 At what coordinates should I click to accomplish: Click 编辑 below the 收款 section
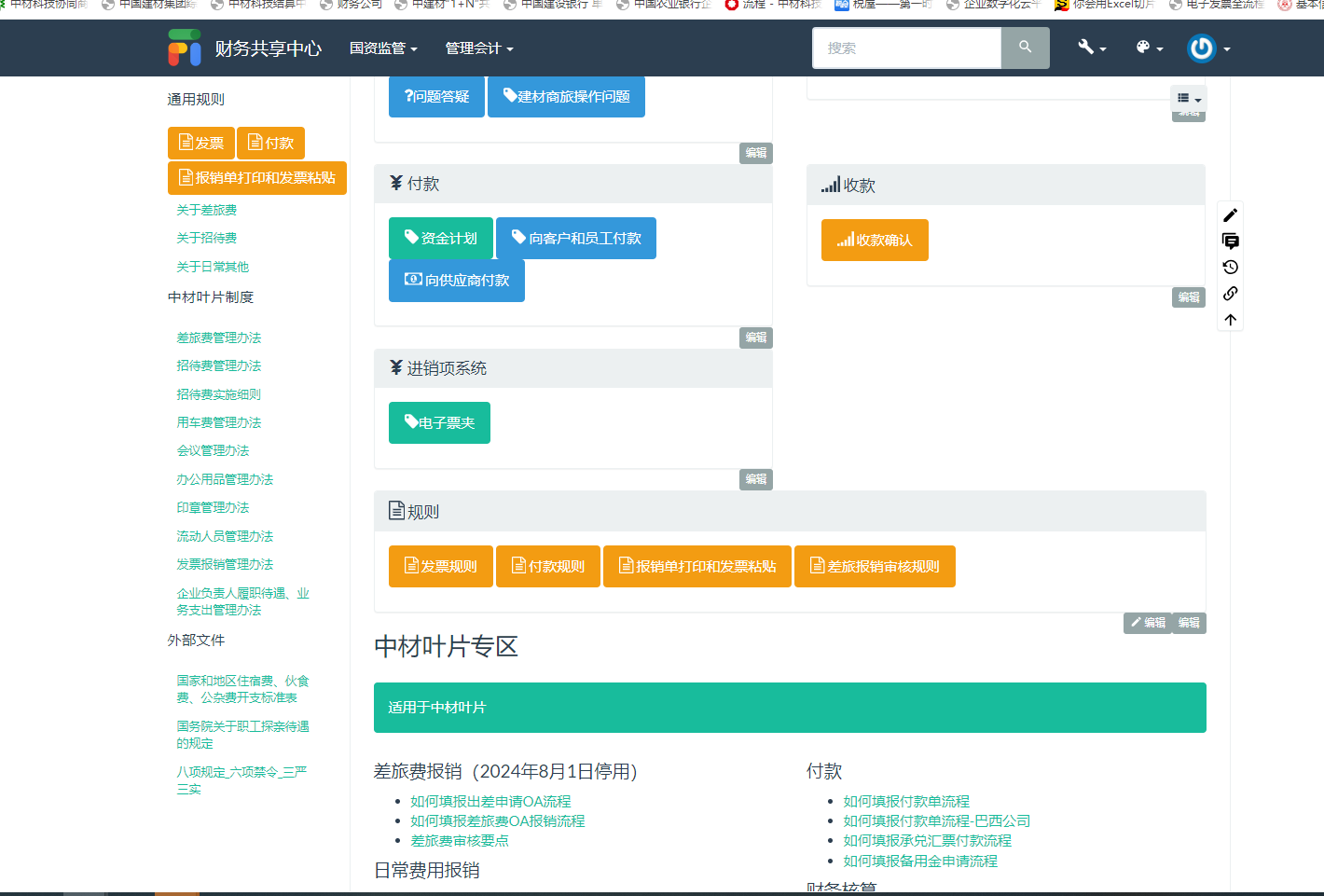(x=1189, y=297)
